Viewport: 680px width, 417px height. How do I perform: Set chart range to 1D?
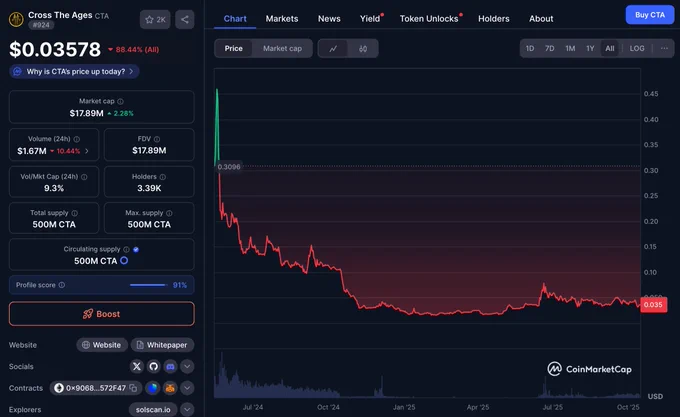[x=530, y=49]
